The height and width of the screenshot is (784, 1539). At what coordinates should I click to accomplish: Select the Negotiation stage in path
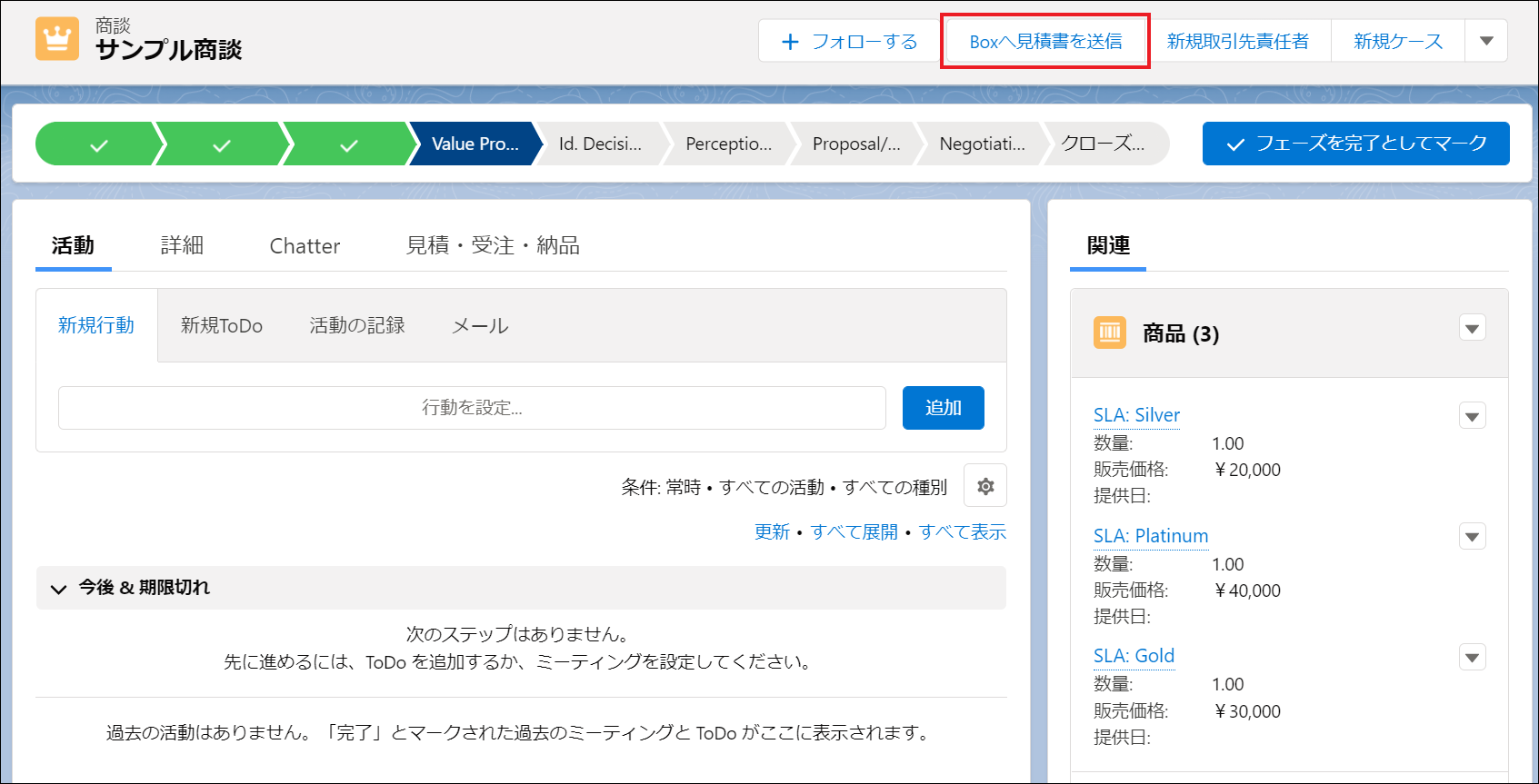981,144
